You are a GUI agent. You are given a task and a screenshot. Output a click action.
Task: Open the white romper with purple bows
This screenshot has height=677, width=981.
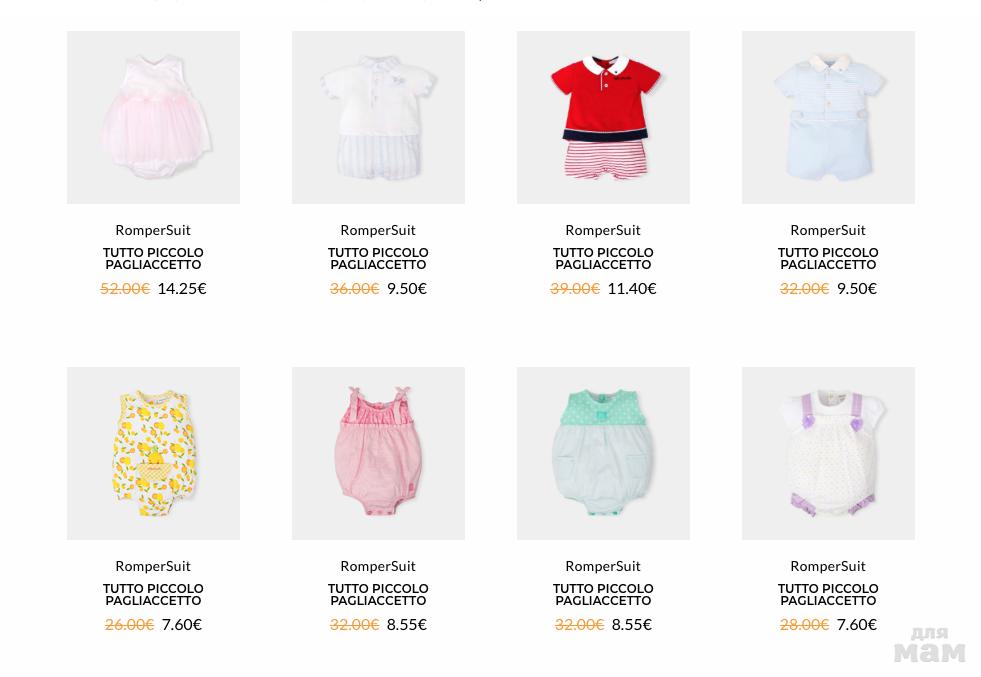coord(828,453)
